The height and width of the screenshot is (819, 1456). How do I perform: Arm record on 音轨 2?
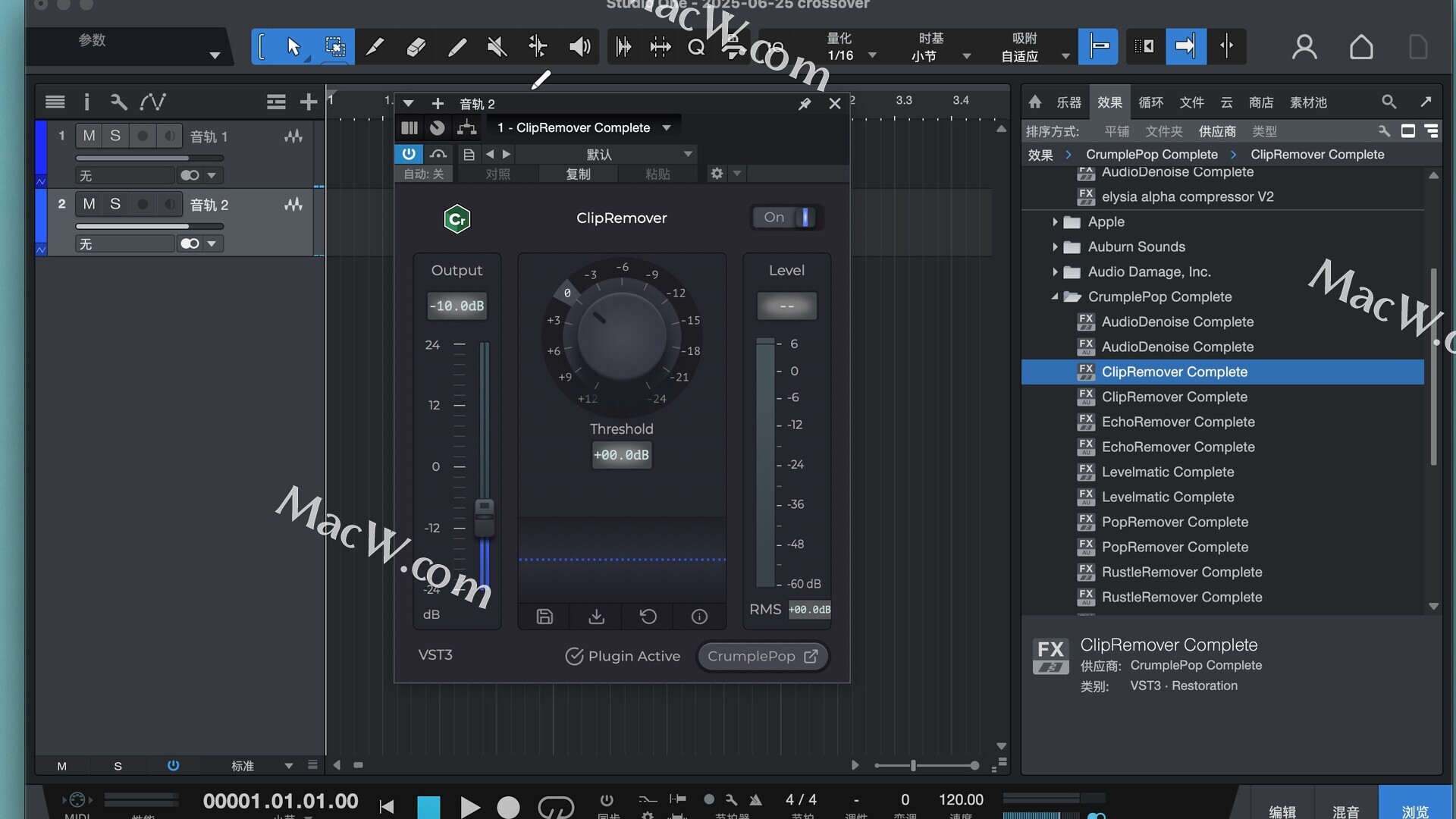point(143,204)
